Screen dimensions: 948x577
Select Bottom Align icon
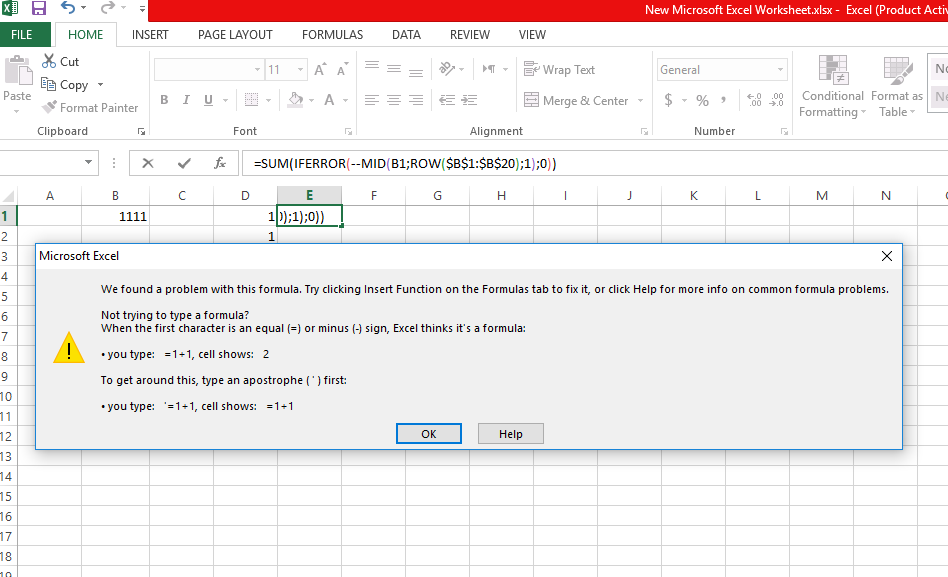pos(416,71)
